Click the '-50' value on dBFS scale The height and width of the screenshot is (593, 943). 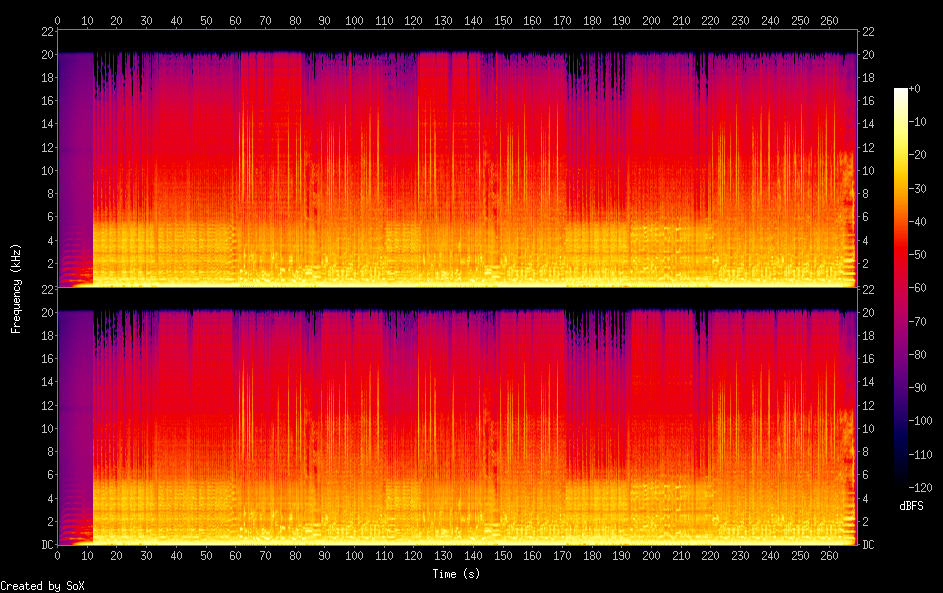click(918, 254)
